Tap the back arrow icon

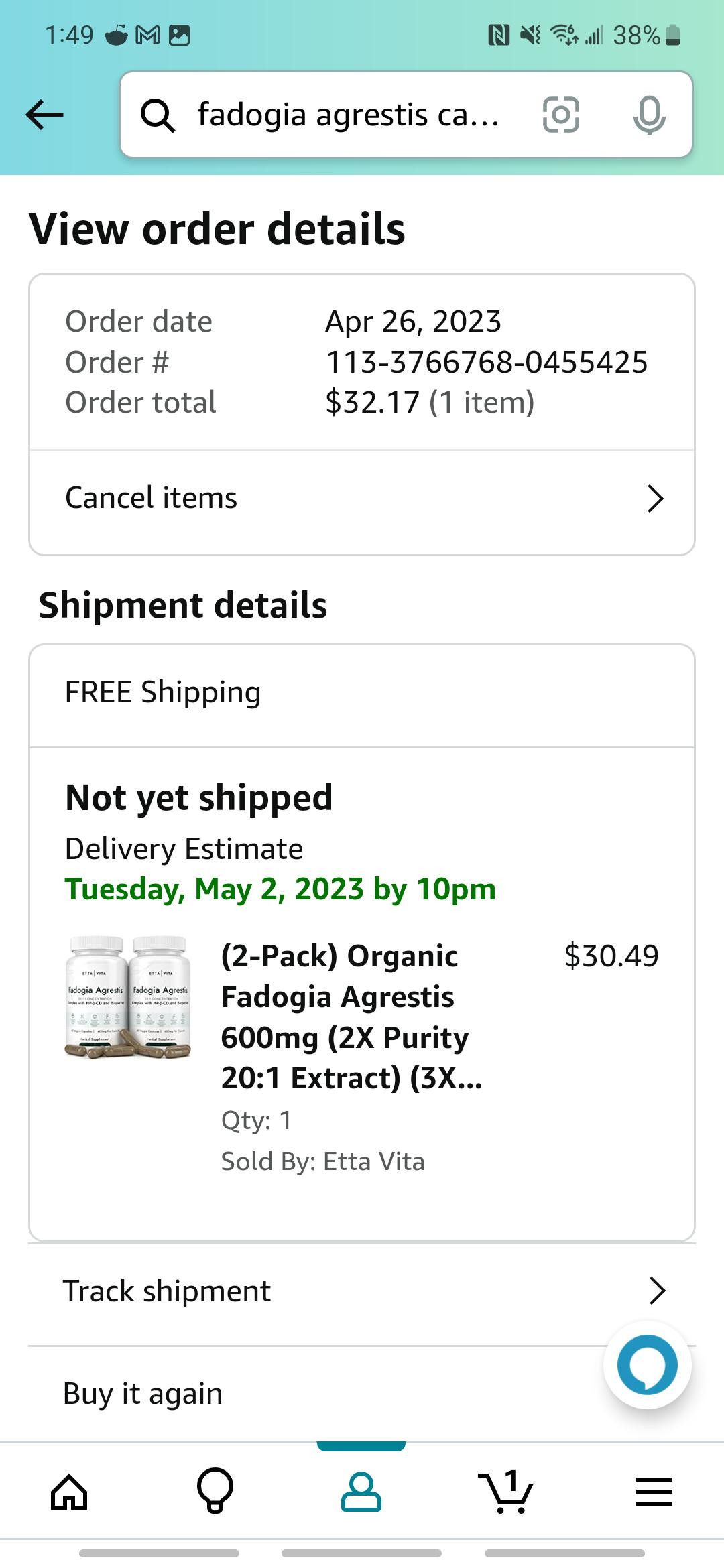pos(45,115)
